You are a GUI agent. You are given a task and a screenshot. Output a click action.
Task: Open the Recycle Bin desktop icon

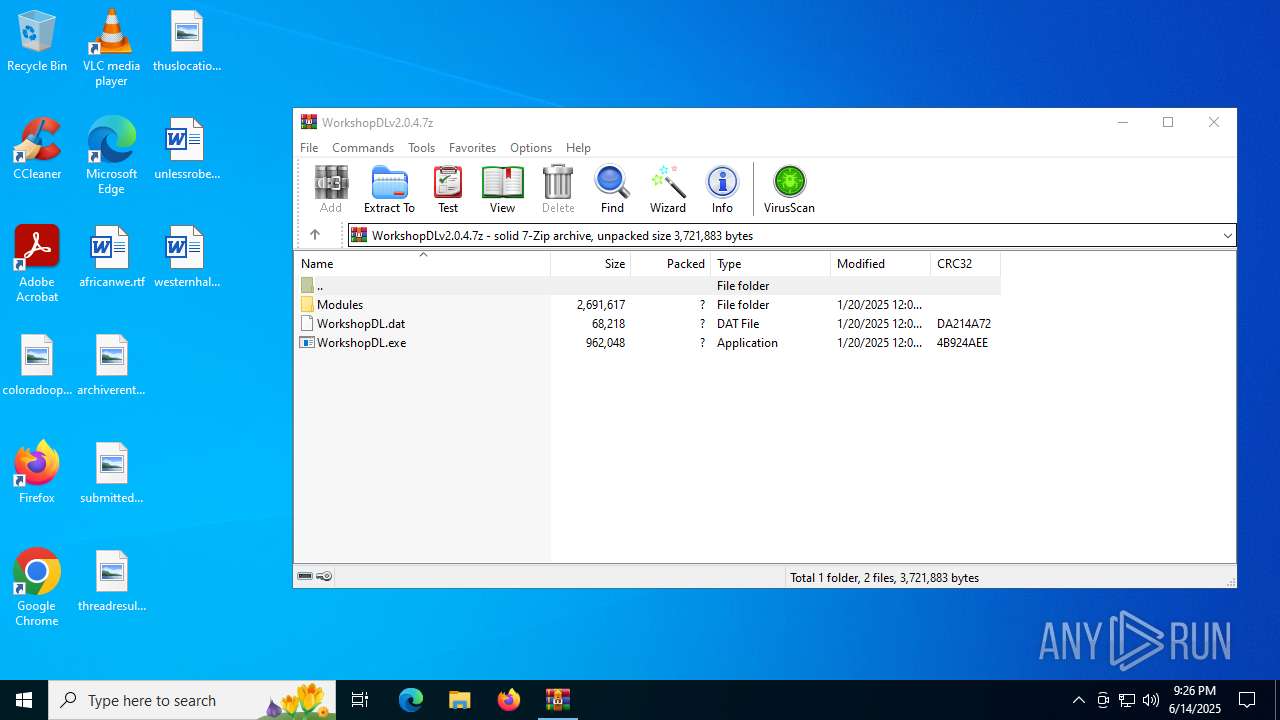coord(37,42)
